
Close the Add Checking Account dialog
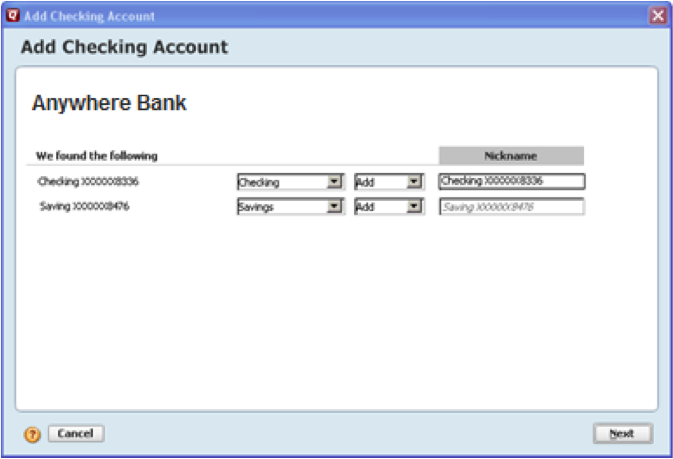coord(658,16)
